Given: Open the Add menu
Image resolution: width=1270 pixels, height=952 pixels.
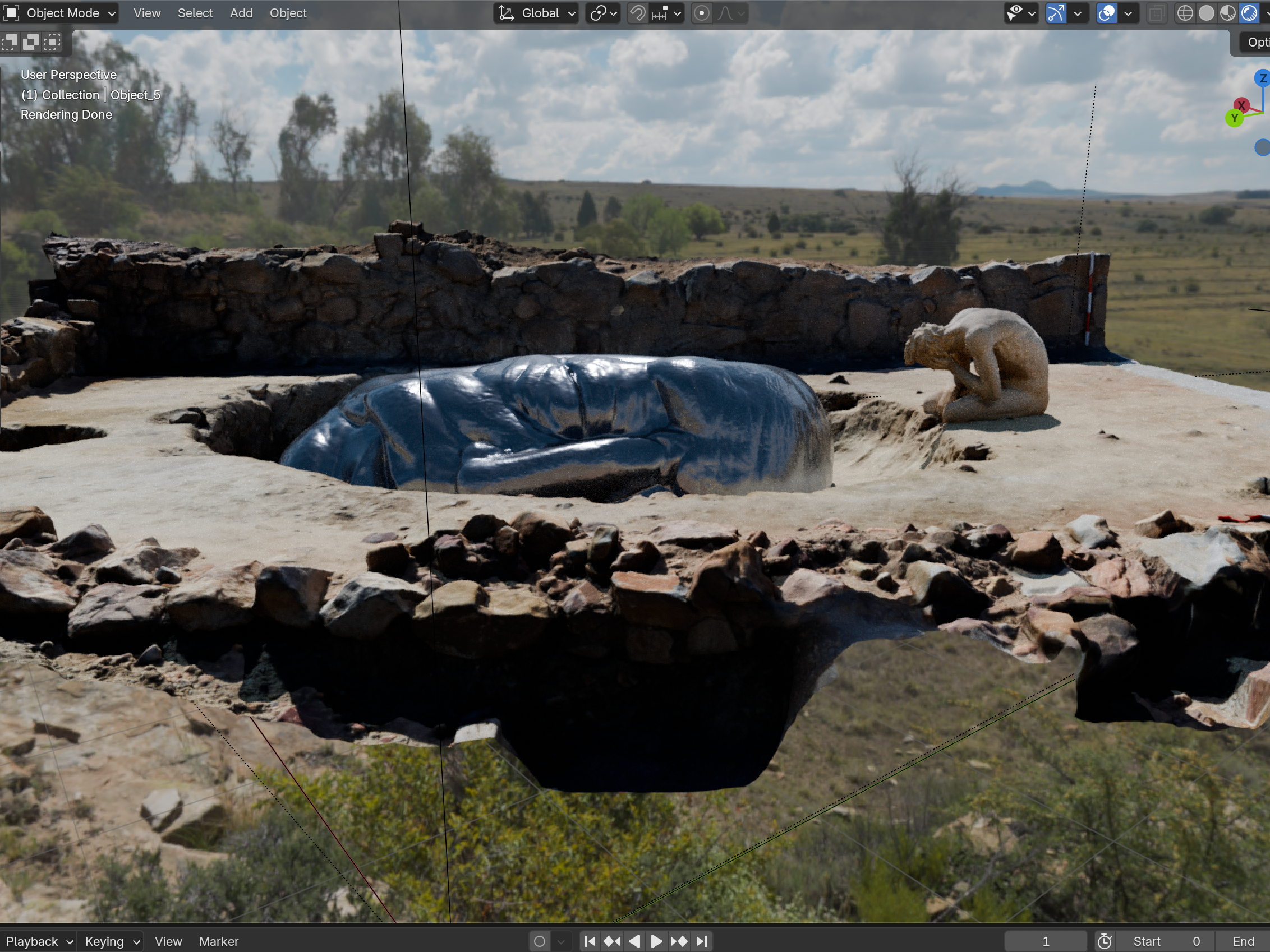Looking at the screenshot, I should point(241,13).
